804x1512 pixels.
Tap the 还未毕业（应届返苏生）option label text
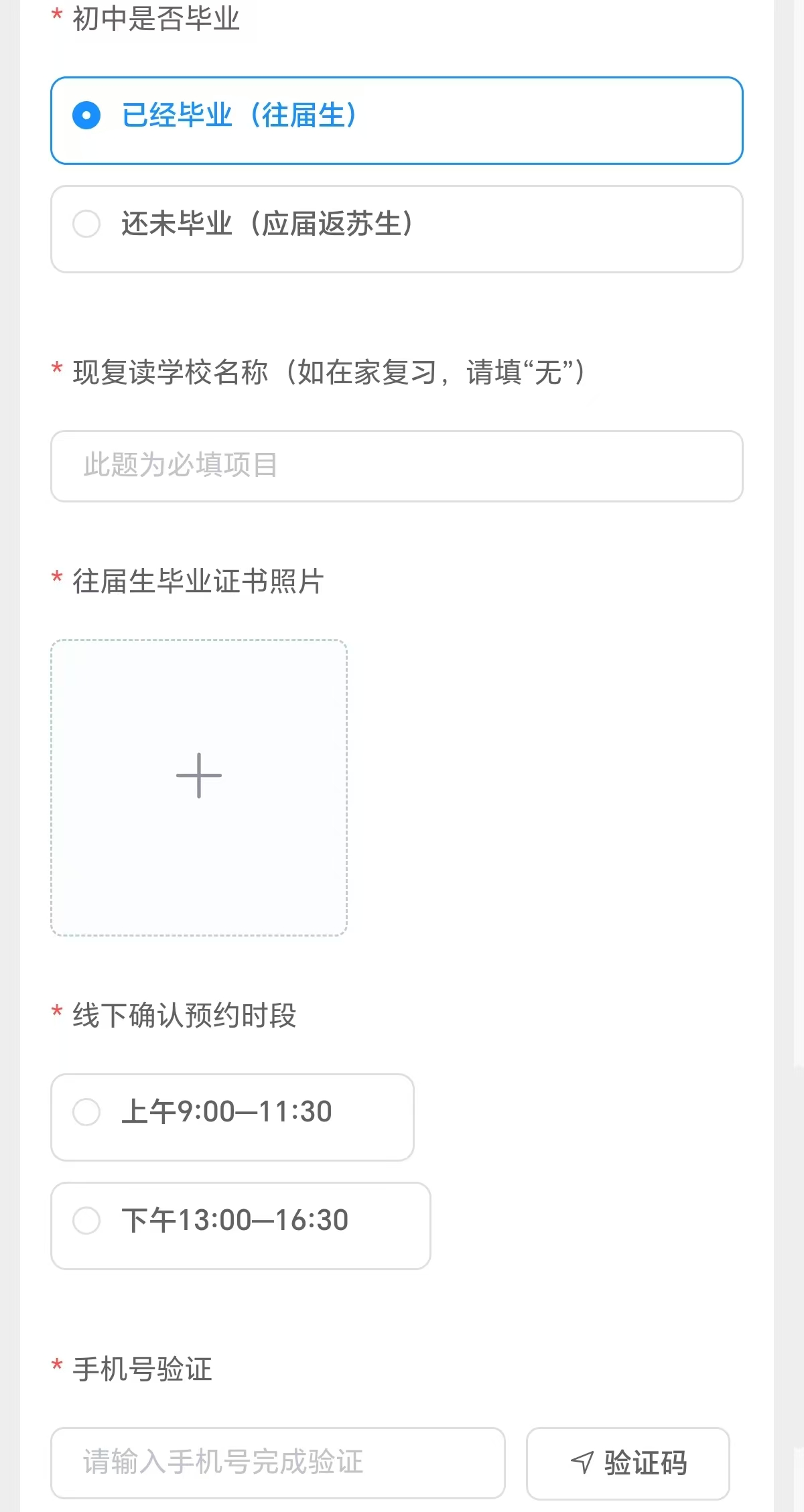[267, 224]
